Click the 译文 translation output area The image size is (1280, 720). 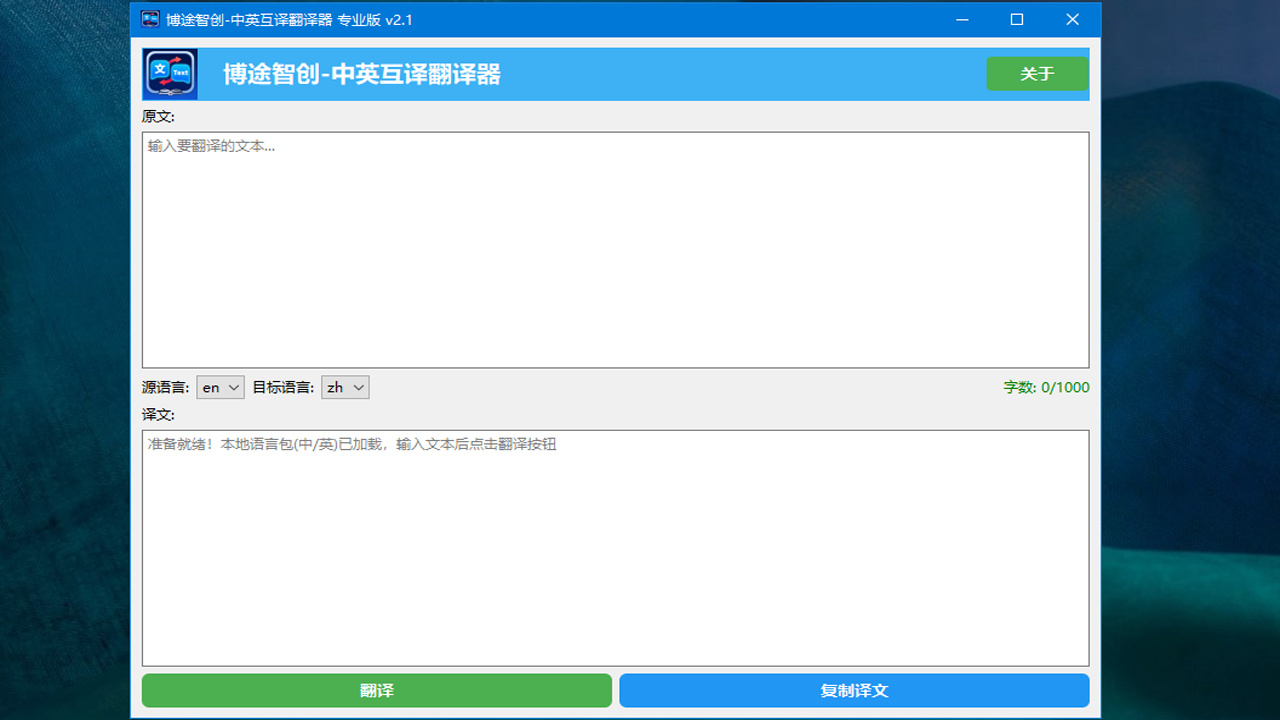click(x=615, y=547)
